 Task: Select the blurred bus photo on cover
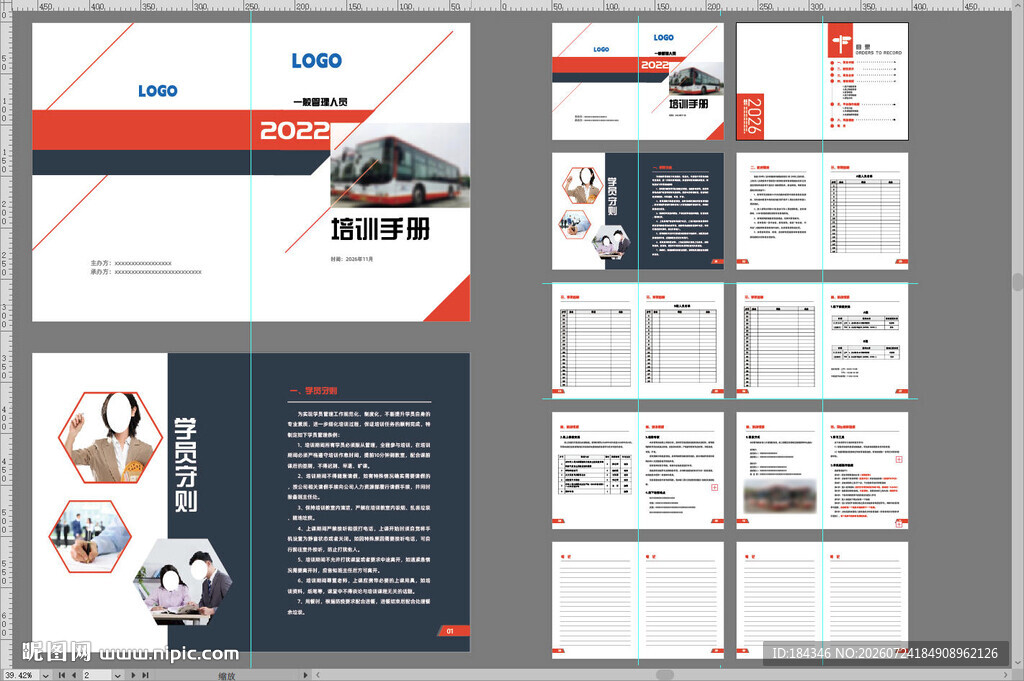[x=400, y=166]
